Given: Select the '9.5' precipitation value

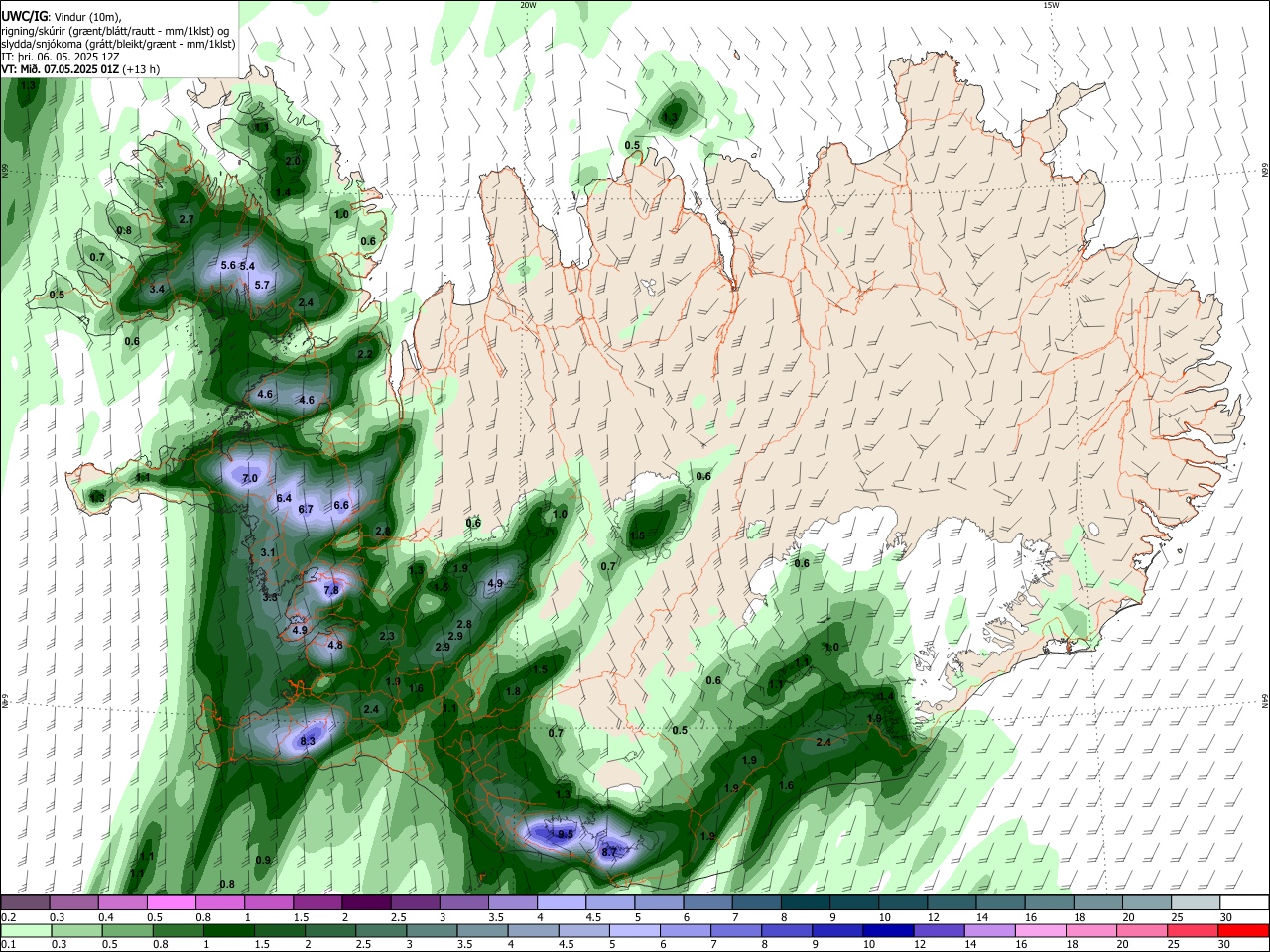Looking at the screenshot, I should click(566, 835).
